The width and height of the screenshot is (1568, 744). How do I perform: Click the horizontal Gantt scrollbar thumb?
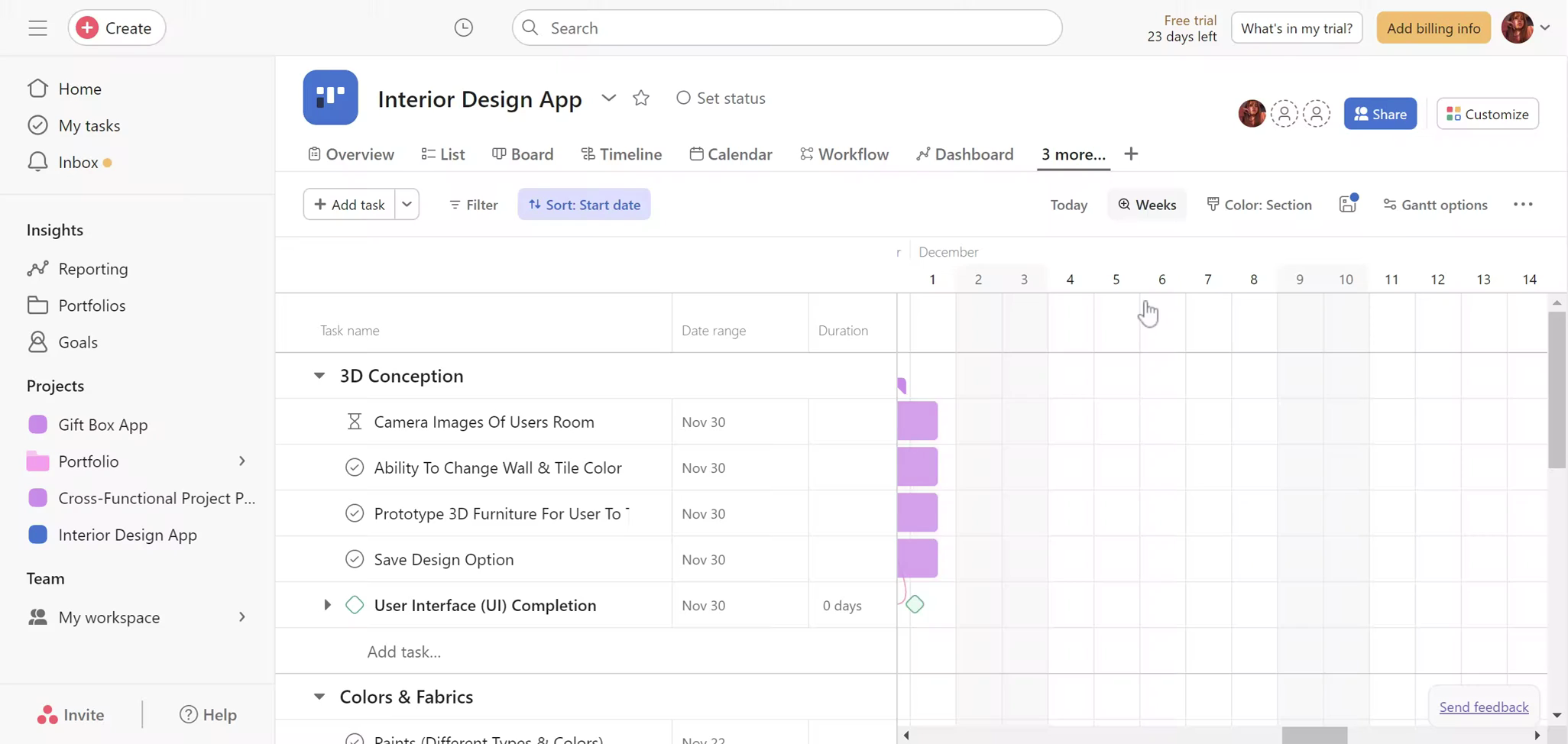pos(1314,735)
